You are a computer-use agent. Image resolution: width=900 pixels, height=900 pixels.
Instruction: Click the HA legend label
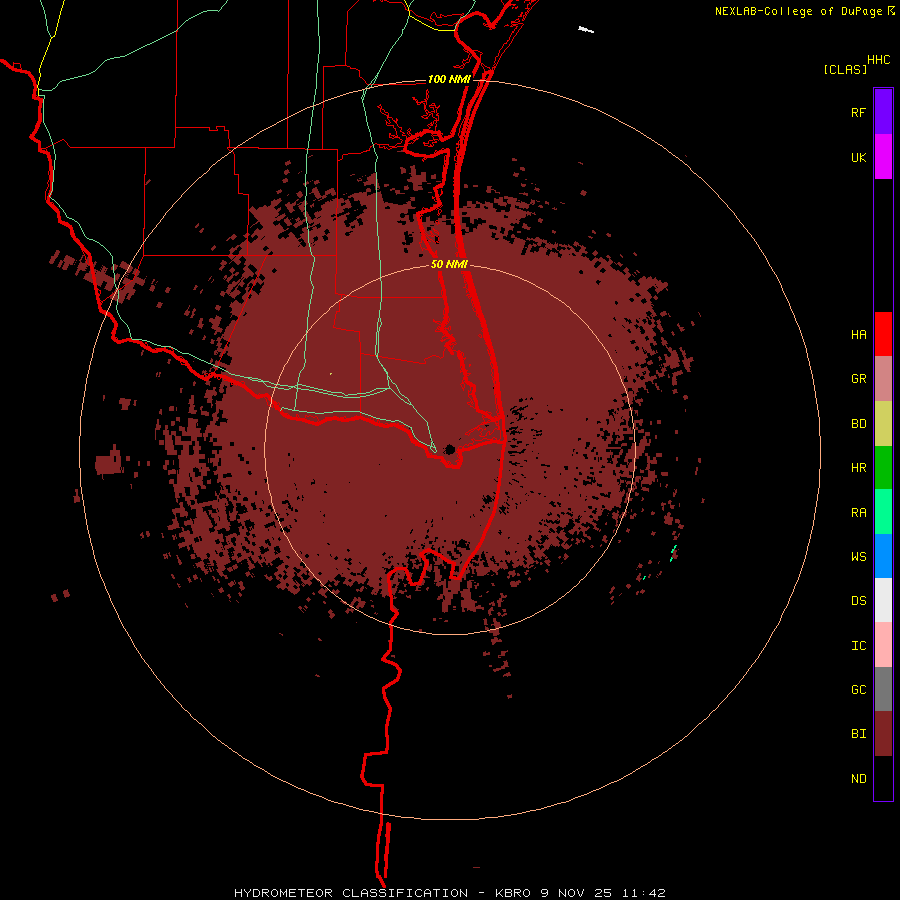(858, 335)
